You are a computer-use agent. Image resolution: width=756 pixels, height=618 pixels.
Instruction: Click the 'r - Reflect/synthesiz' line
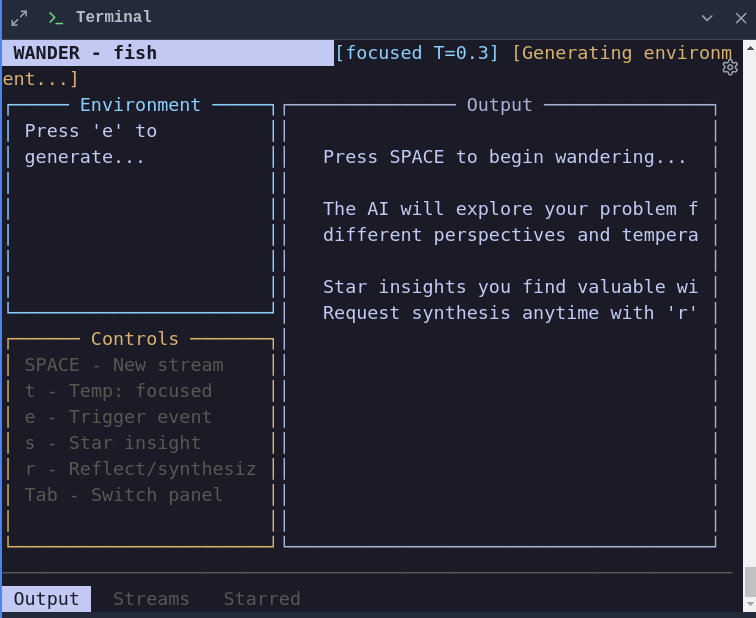coord(140,469)
